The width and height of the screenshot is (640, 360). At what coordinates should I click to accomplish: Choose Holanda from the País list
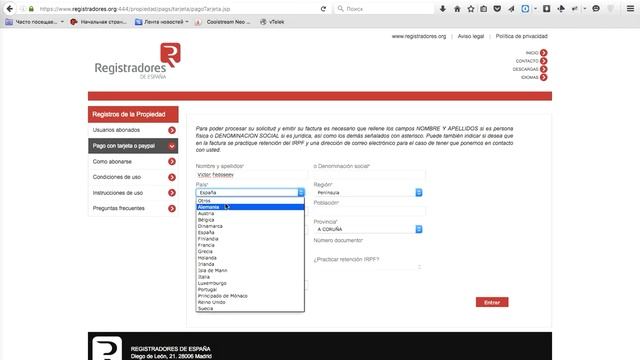pyautogui.click(x=250, y=258)
